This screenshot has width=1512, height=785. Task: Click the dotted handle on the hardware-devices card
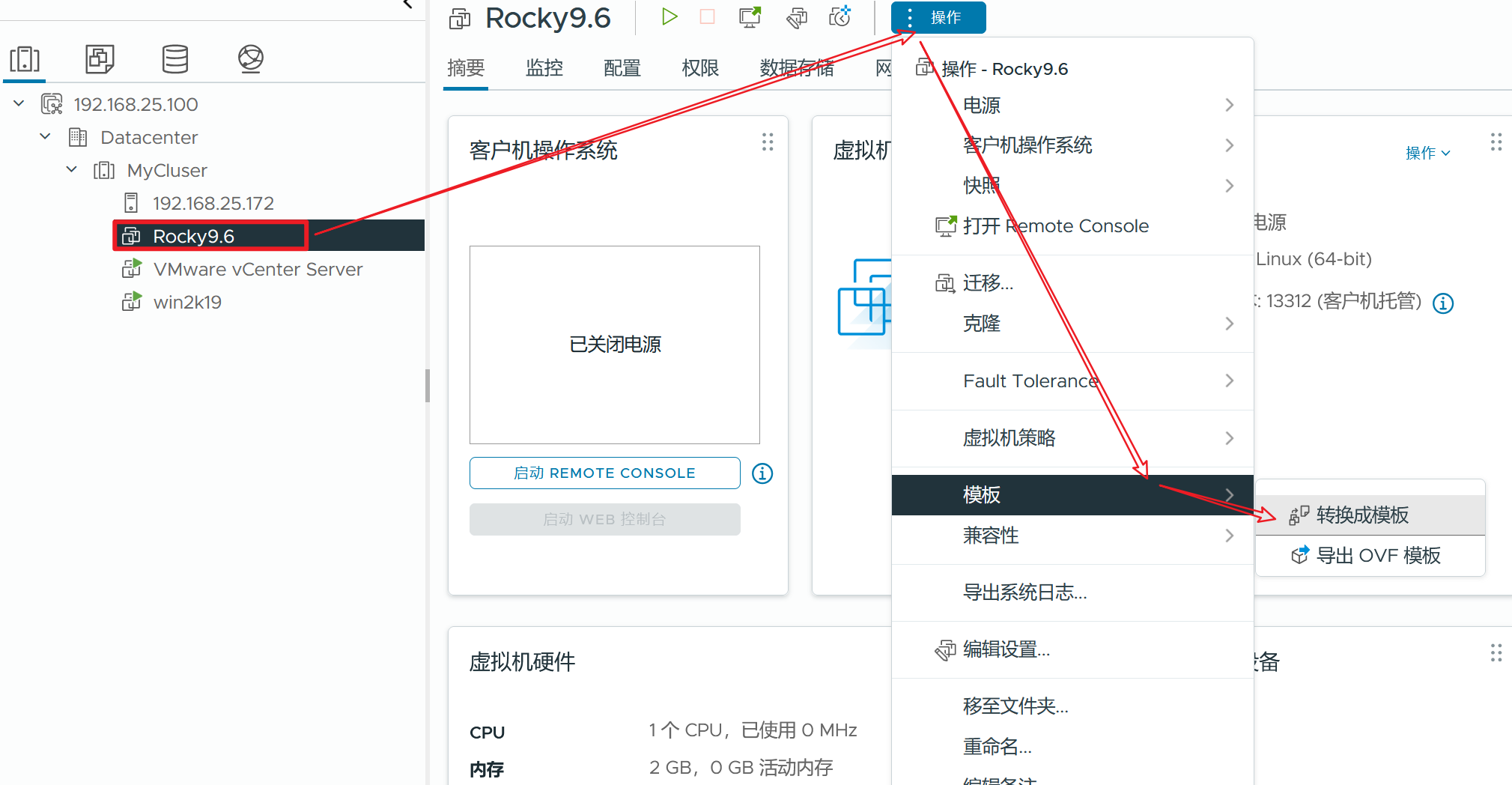[x=1496, y=653]
